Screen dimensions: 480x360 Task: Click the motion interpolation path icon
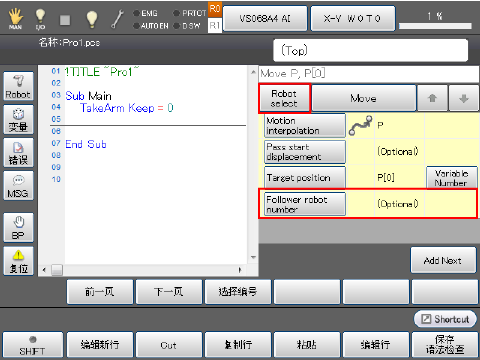360,126
